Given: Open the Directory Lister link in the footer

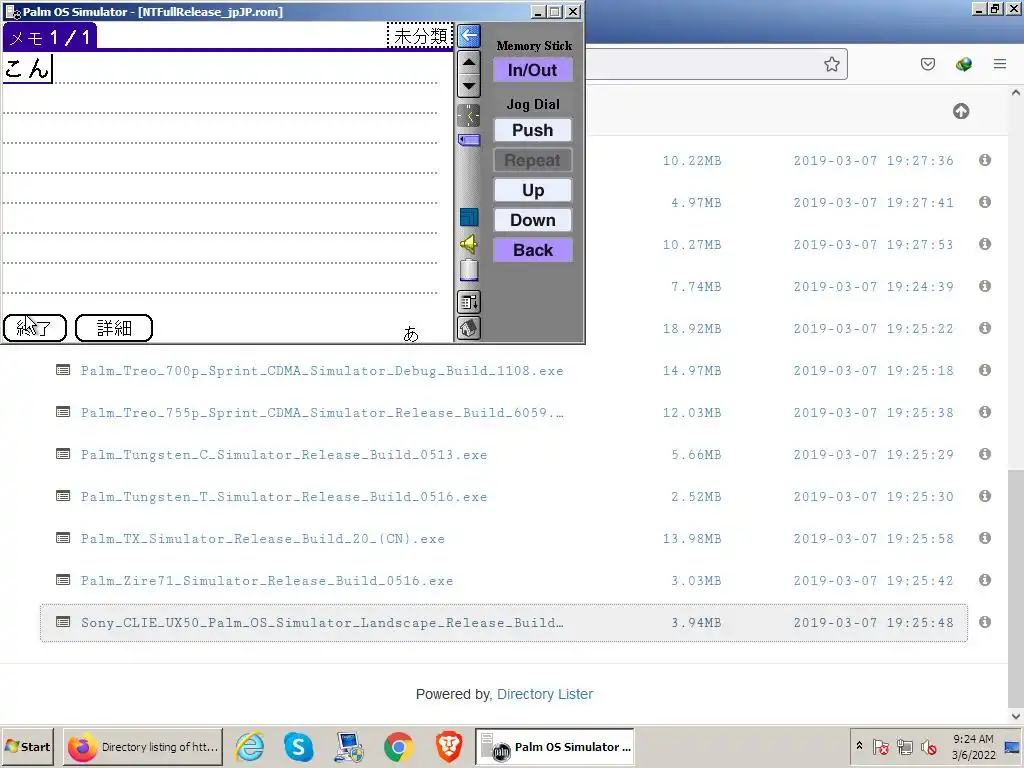Looking at the screenshot, I should [x=545, y=694].
